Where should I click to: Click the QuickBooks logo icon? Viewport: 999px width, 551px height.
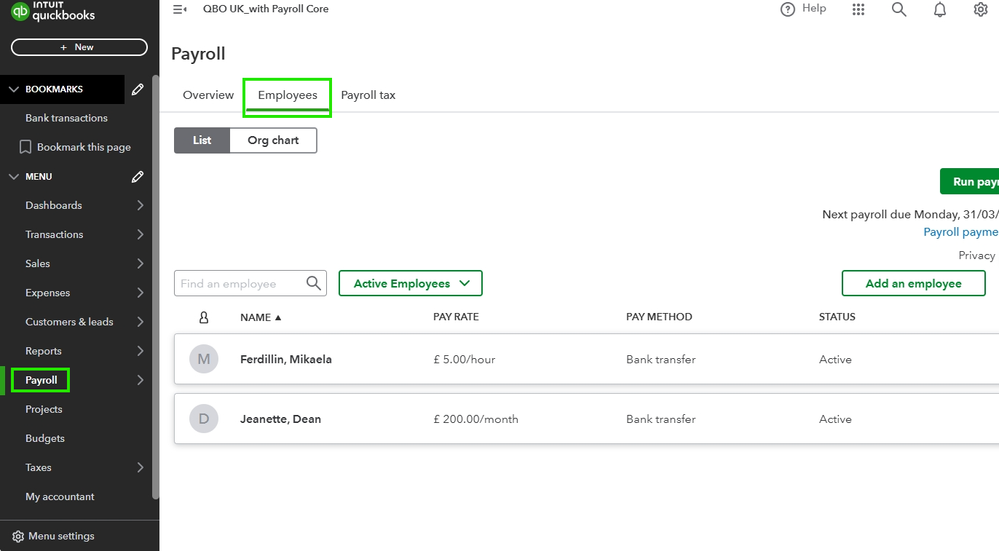(x=19, y=12)
